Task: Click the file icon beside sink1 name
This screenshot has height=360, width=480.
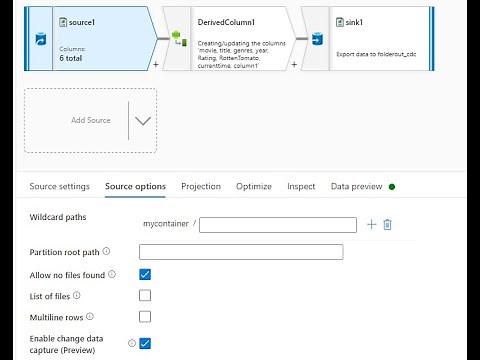Action: 340,22
